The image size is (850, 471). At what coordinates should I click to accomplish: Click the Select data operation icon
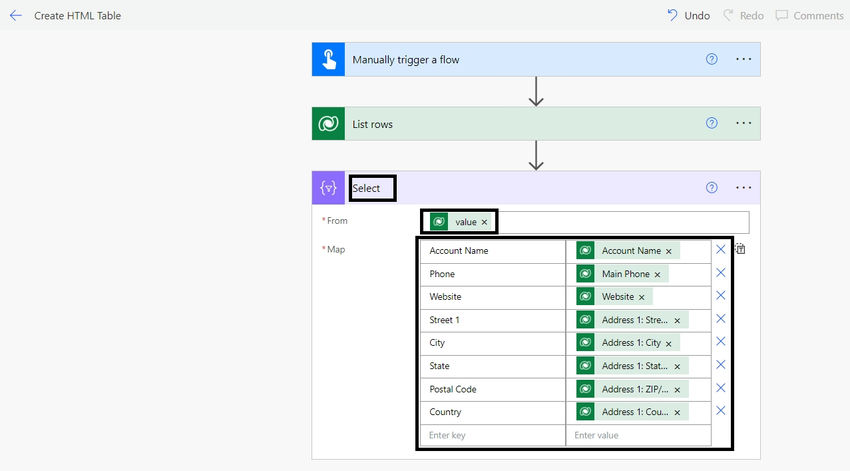(x=328, y=188)
